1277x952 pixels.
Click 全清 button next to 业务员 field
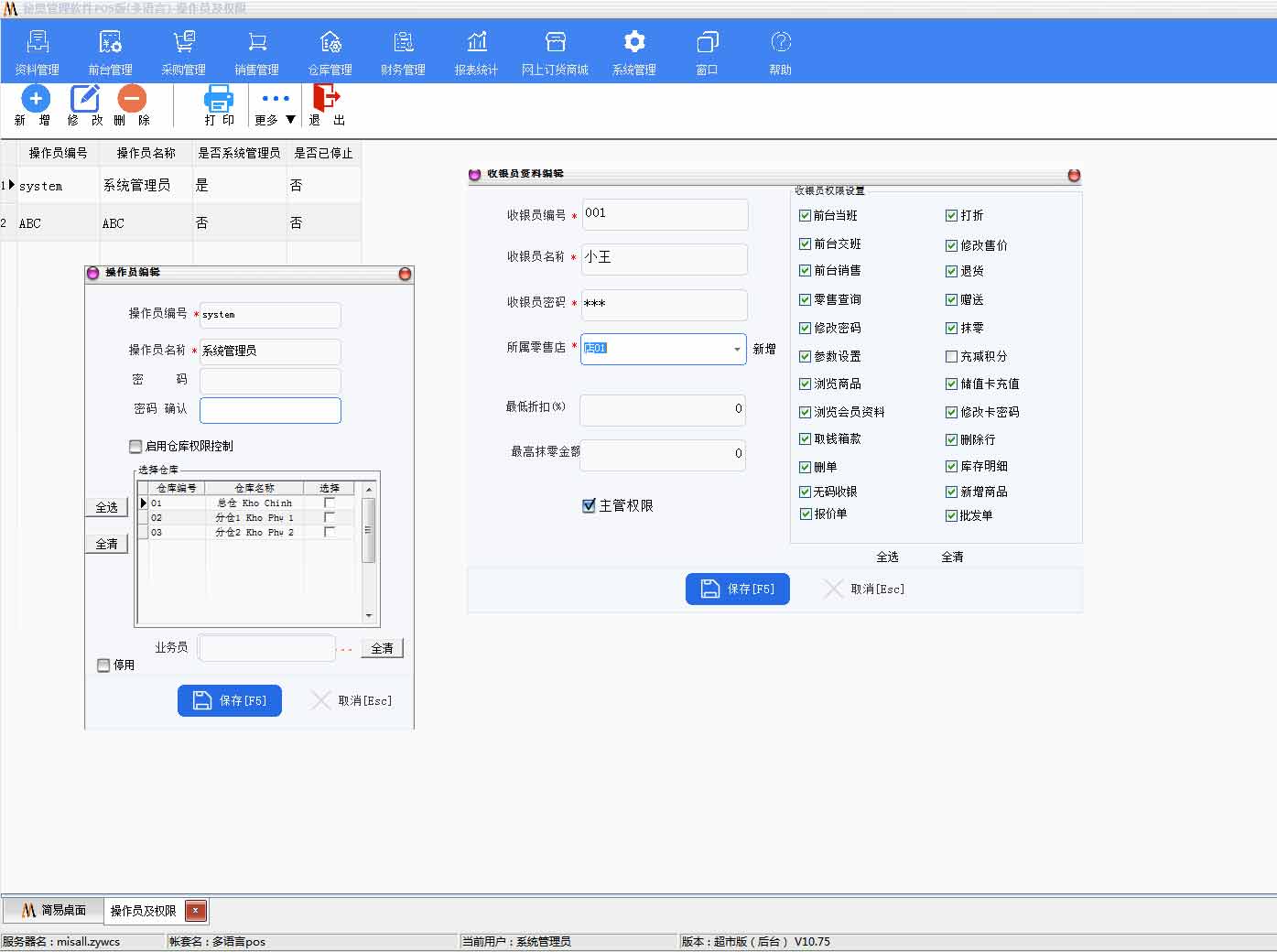click(382, 648)
